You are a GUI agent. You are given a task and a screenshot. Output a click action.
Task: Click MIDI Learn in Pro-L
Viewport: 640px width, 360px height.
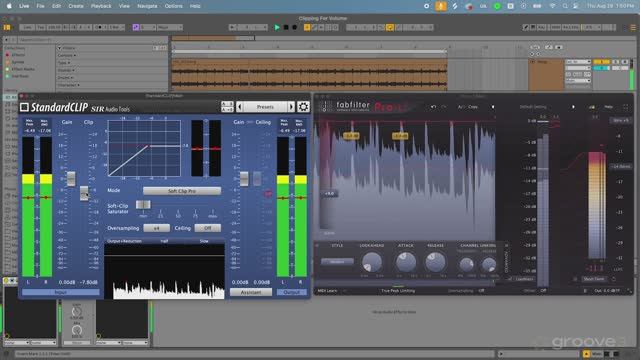point(327,291)
